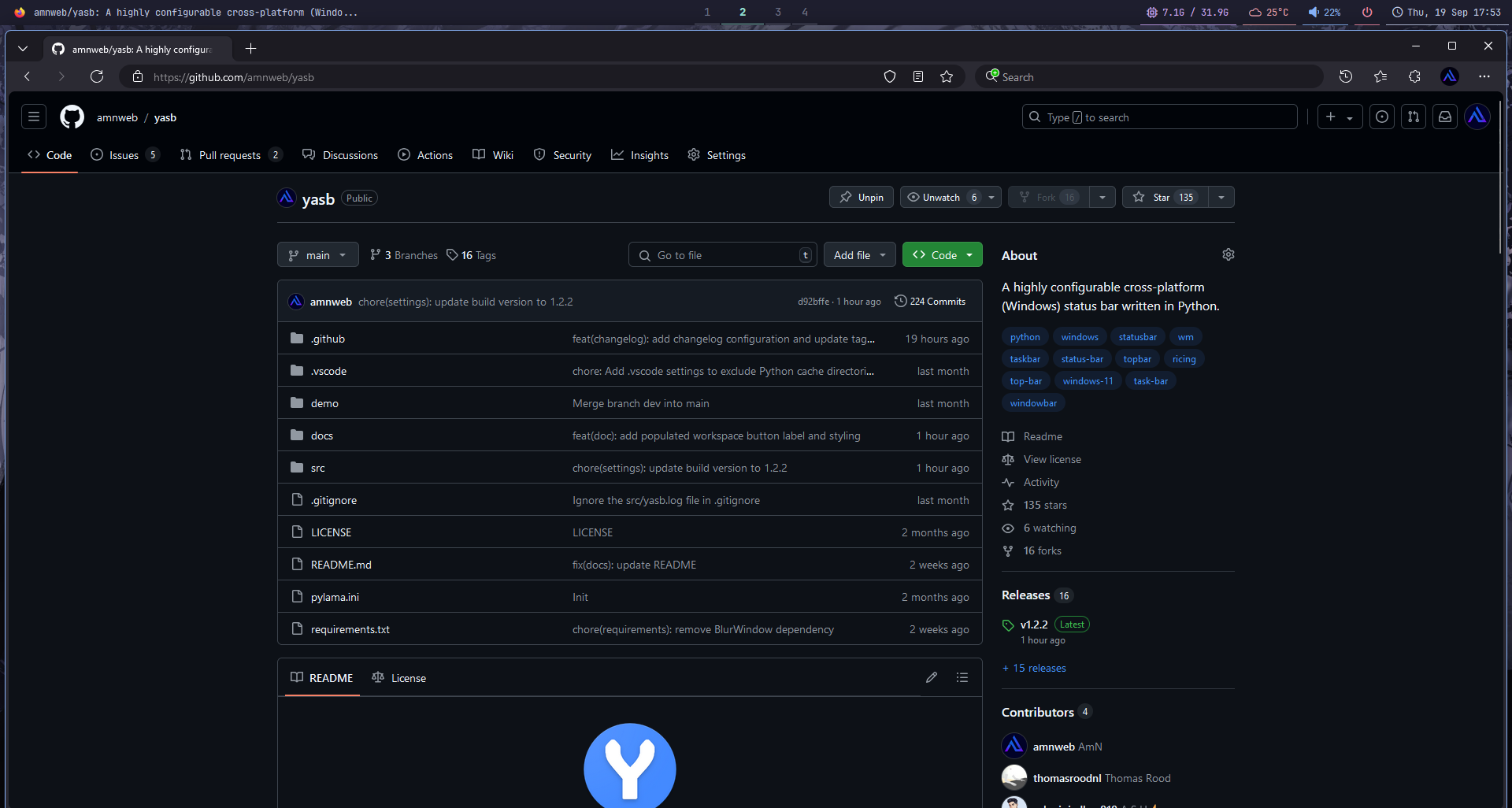Click the power icon in the top bar
Viewport: 1512px width, 808px height.
click(1367, 12)
